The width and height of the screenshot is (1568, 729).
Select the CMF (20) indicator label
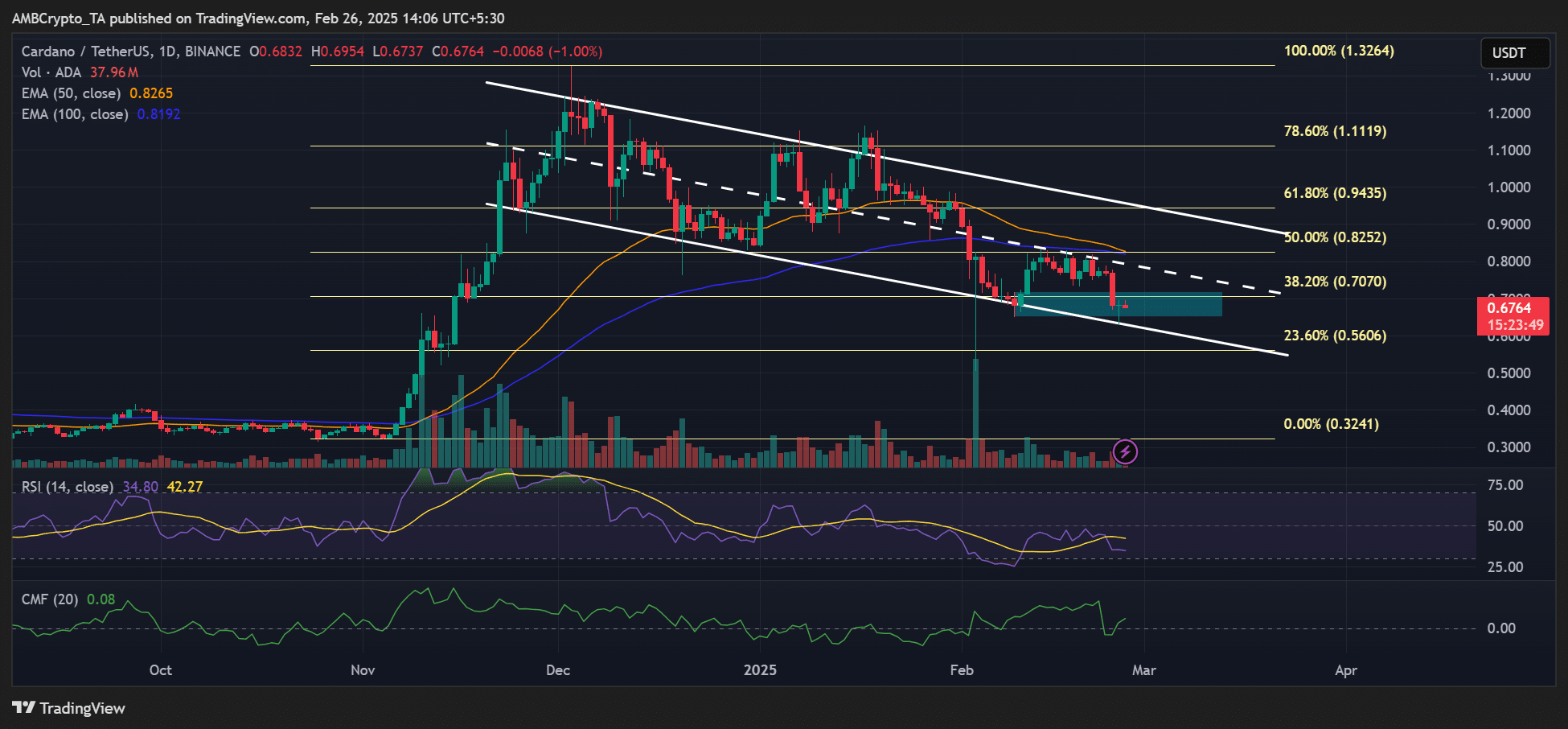tap(49, 599)
